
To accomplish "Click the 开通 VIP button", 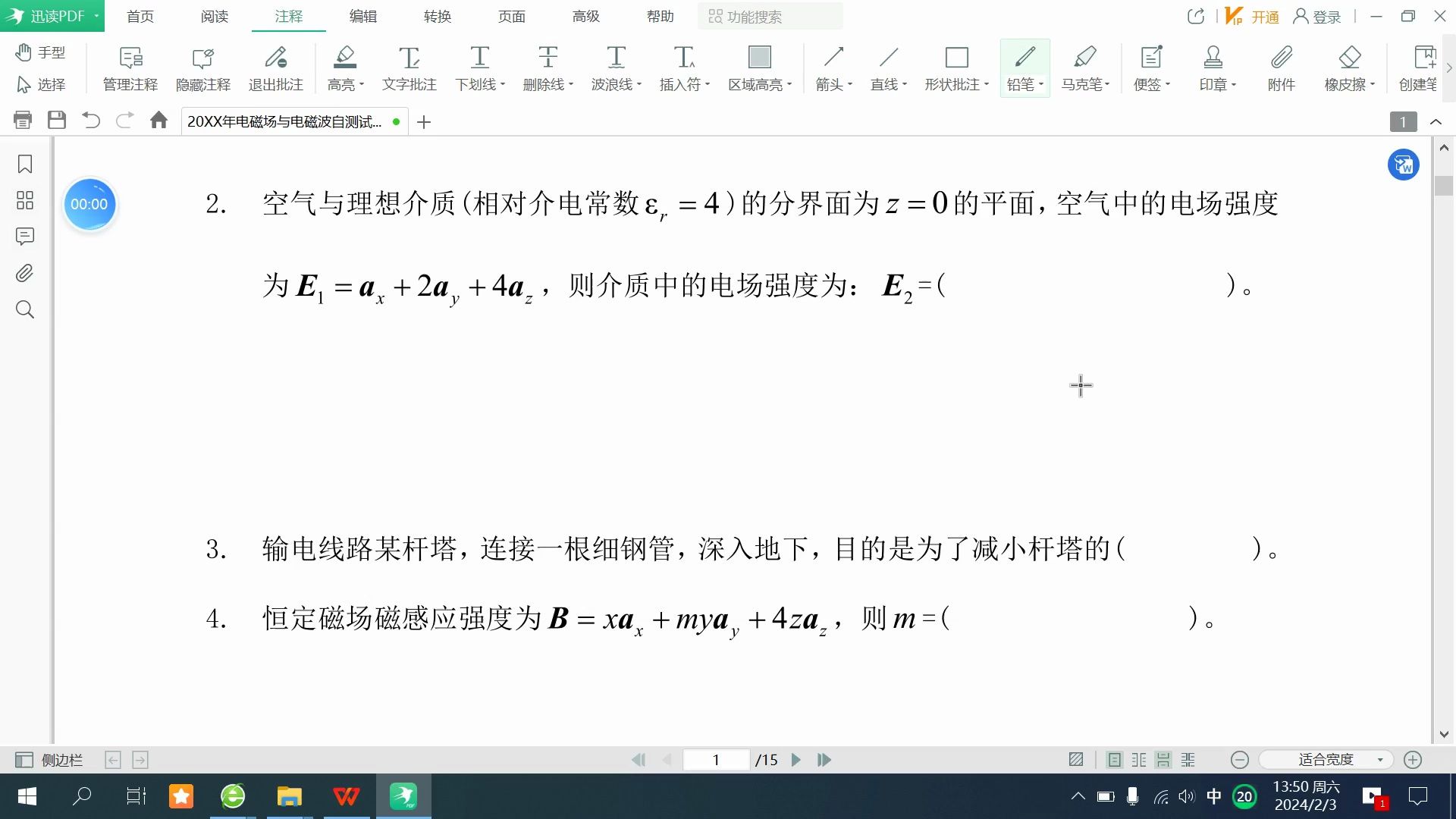I will point(1253,17).
